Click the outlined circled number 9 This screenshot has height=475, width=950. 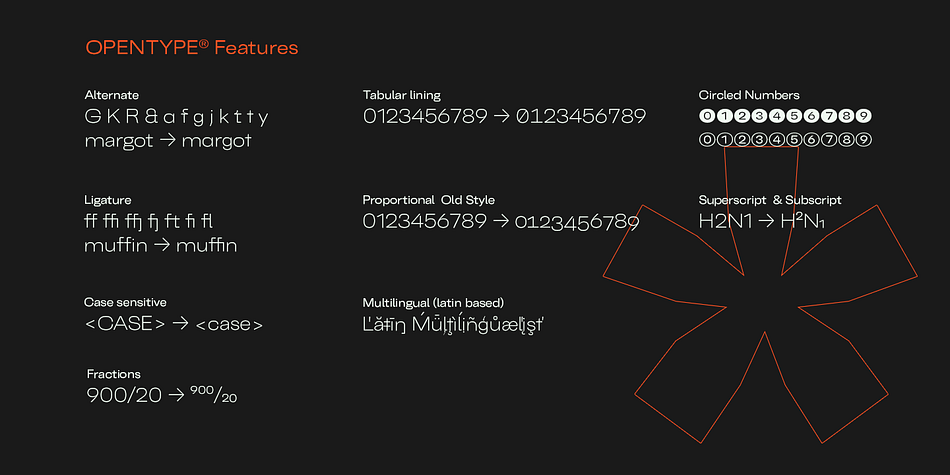click(x=865, y=140)
